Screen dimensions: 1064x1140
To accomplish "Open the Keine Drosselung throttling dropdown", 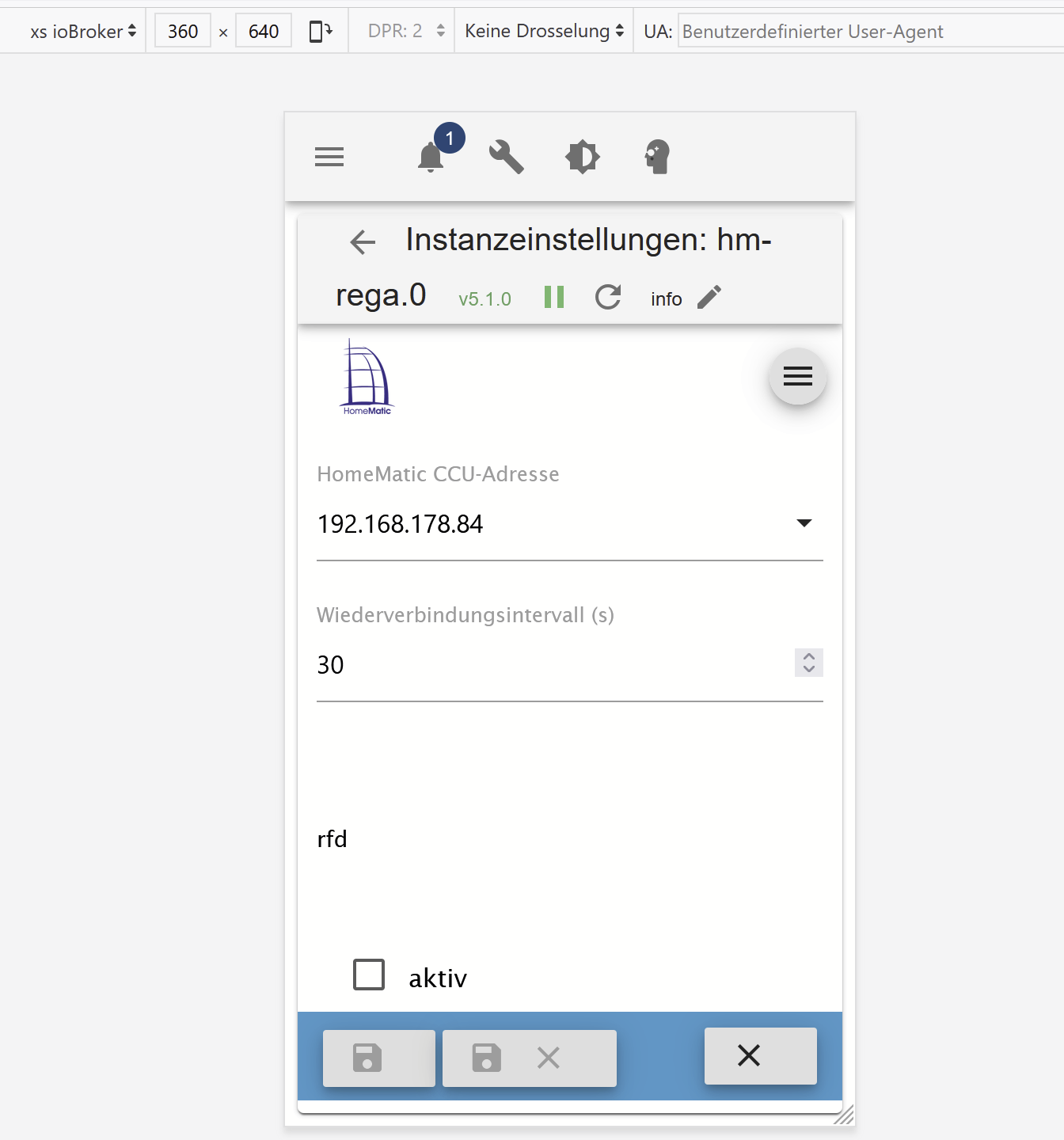I will point(545,31).
